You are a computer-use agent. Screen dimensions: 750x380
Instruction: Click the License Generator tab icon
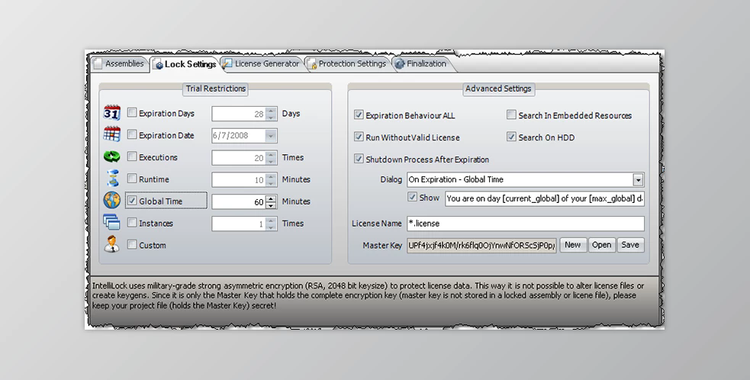tap(228, 64)
